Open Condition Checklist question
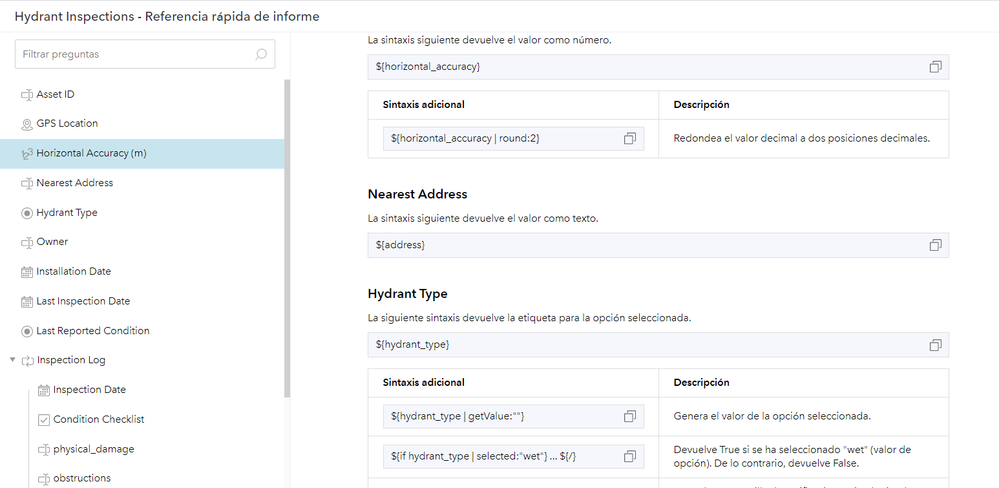 tap(98, 419)
